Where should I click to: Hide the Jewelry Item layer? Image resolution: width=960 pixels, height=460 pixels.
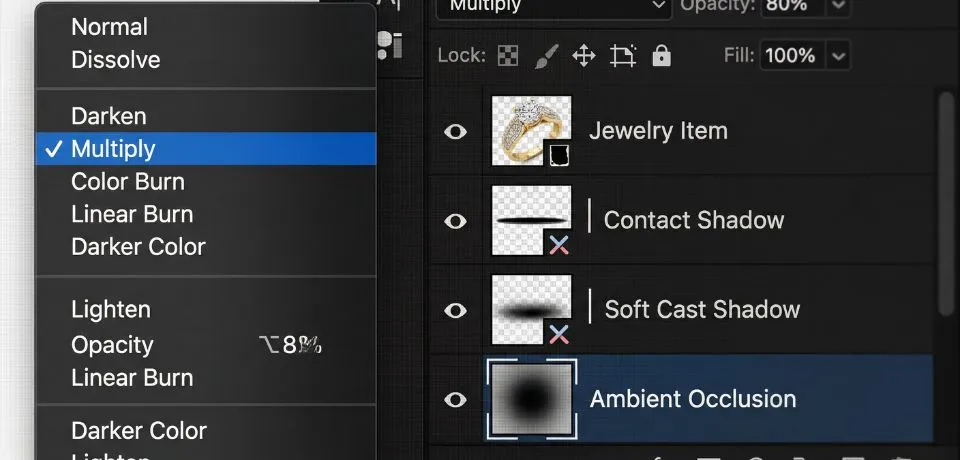tap(455, 131)
